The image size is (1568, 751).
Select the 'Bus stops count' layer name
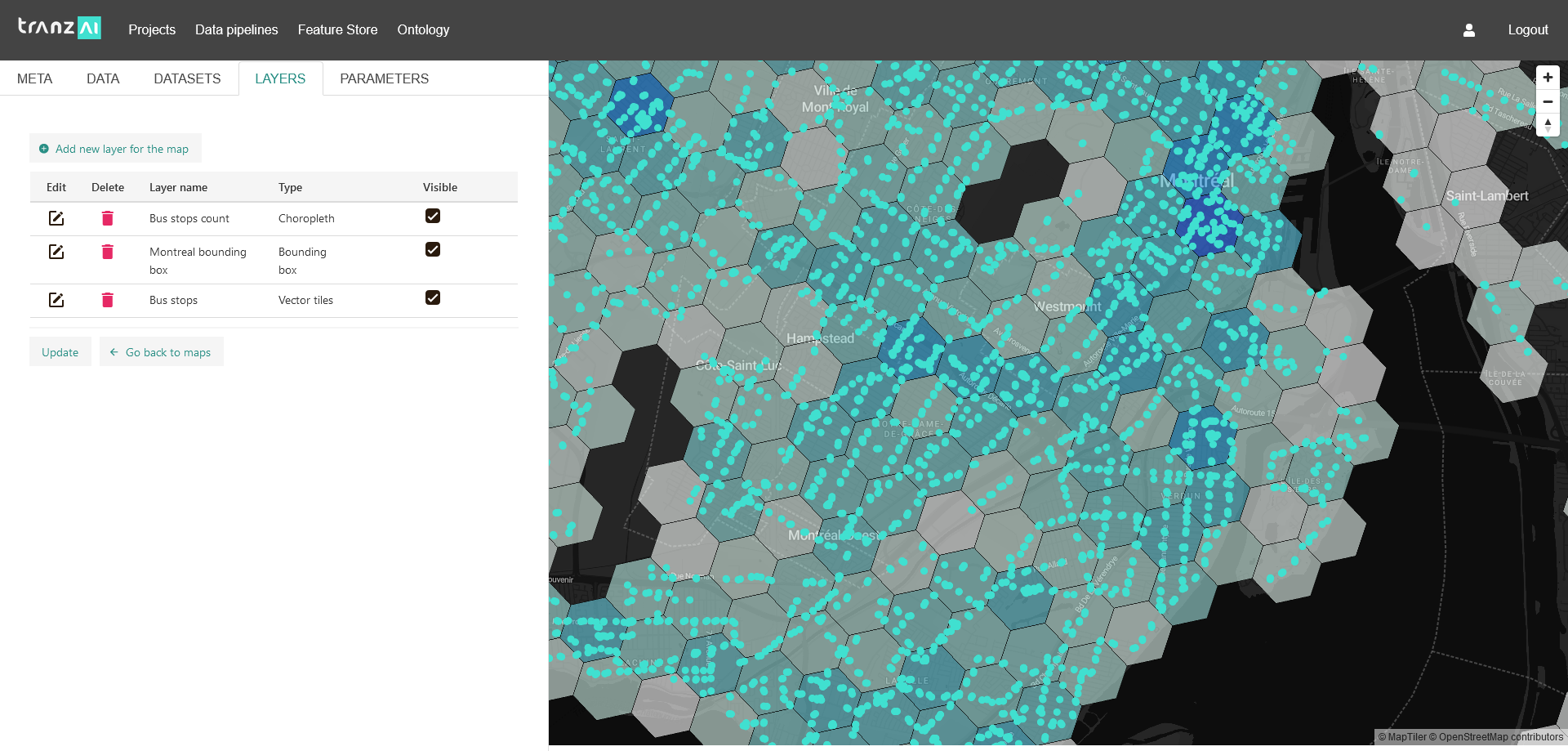click(x=189, y=218)
